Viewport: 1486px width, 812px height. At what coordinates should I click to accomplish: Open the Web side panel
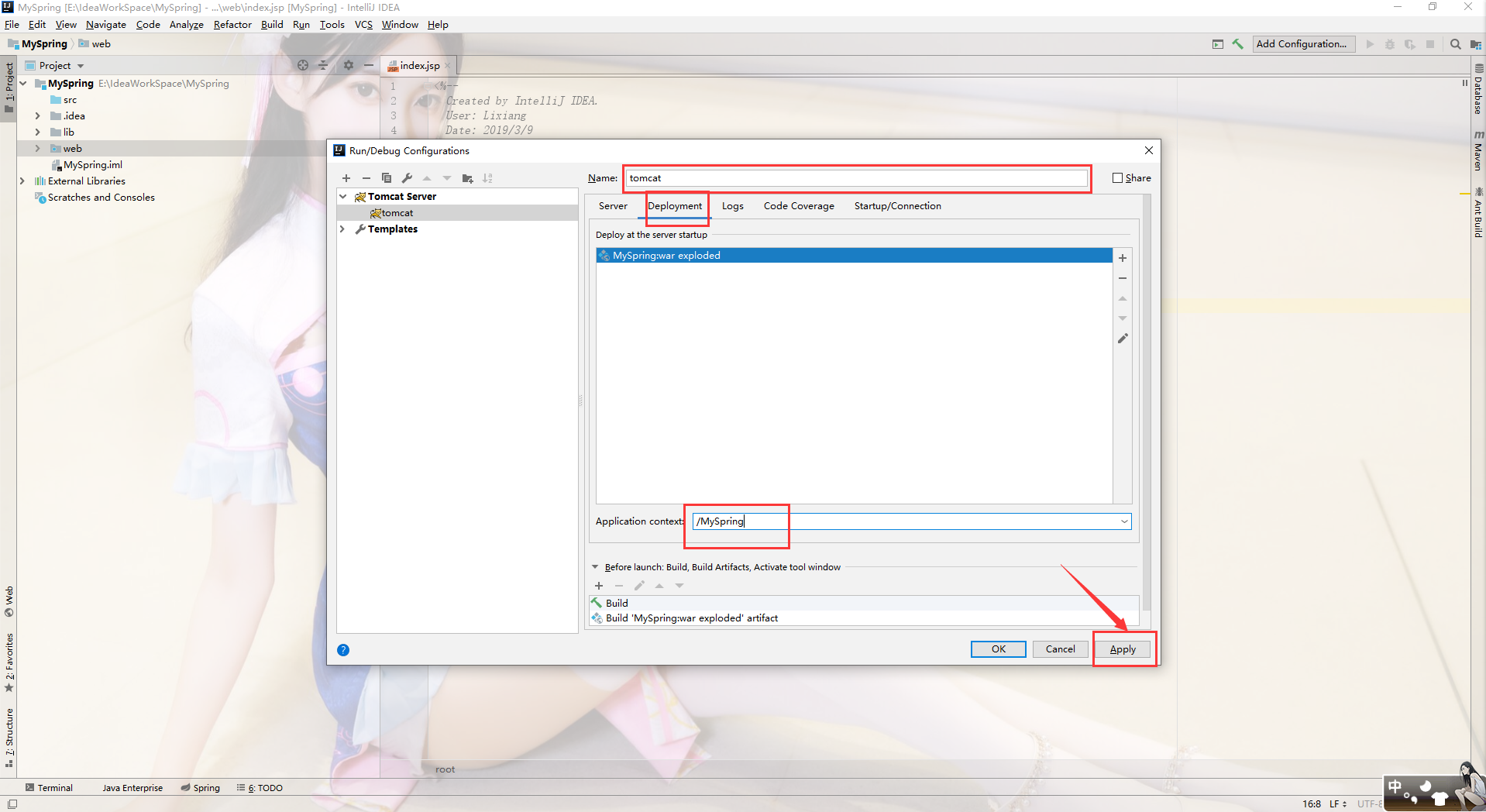(x=9, y=601)
